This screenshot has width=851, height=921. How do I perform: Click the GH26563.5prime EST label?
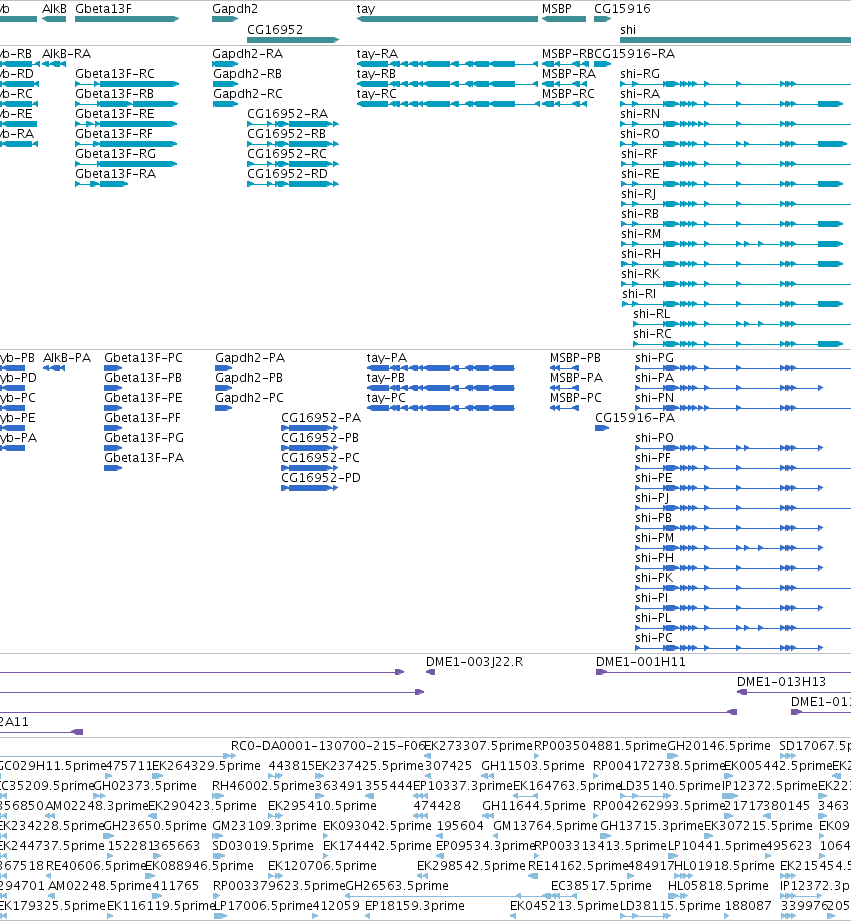click(x=397, y=886)
